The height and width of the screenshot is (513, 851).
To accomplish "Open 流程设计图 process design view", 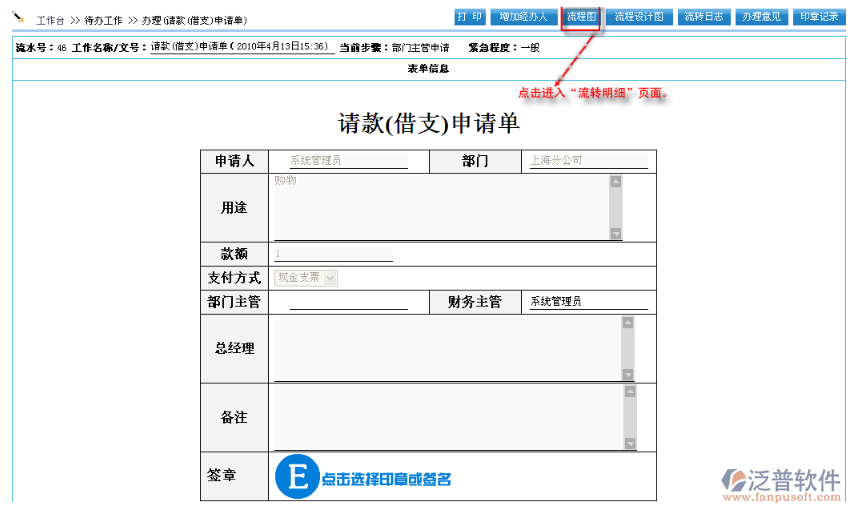I will coord(639,17).
